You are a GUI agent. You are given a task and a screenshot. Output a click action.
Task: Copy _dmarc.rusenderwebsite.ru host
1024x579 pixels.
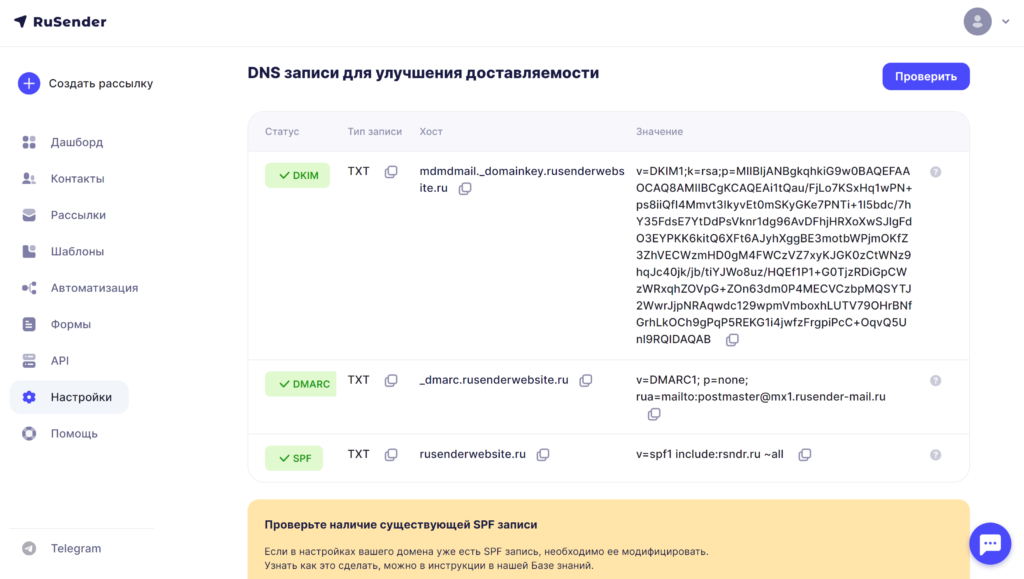pos(586,381)
